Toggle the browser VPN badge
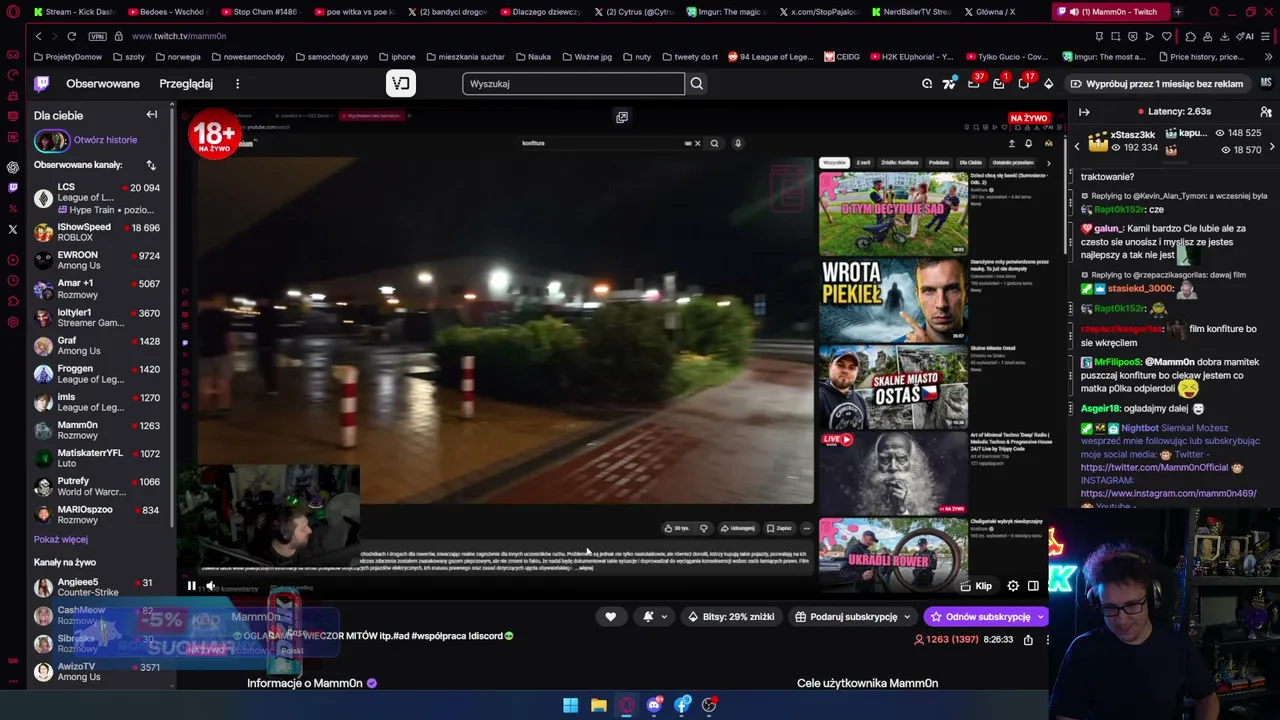Viewport: 1280px width, 720px height. [x=97, y=36]
